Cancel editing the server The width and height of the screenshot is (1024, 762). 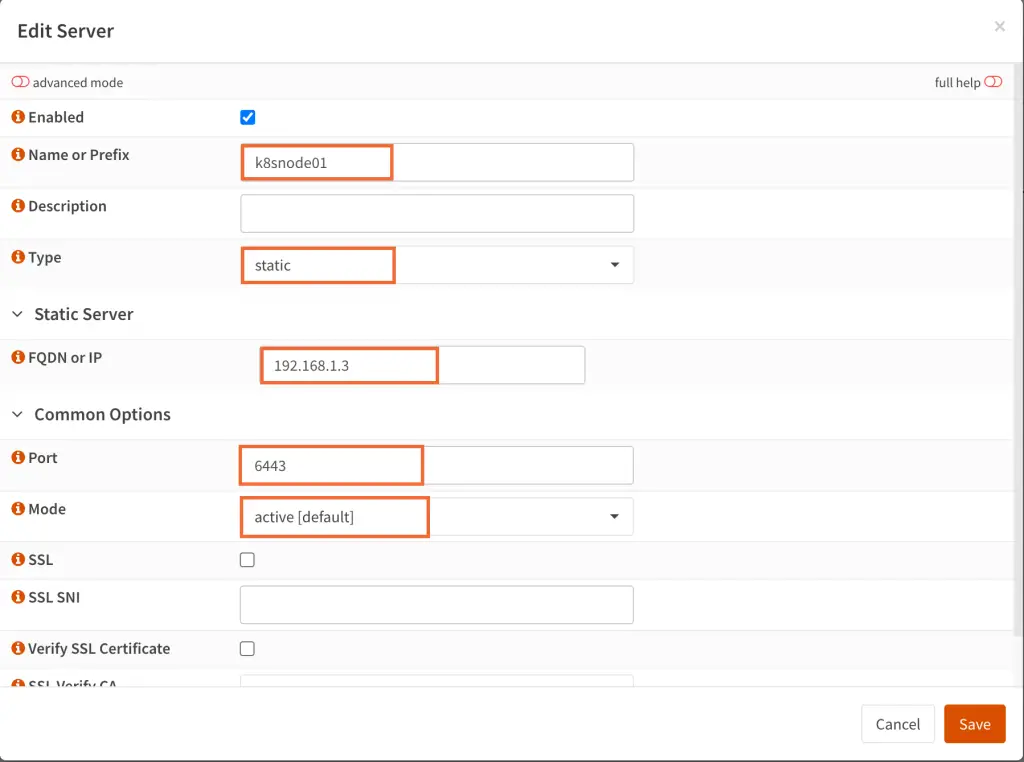click(897, 723)
